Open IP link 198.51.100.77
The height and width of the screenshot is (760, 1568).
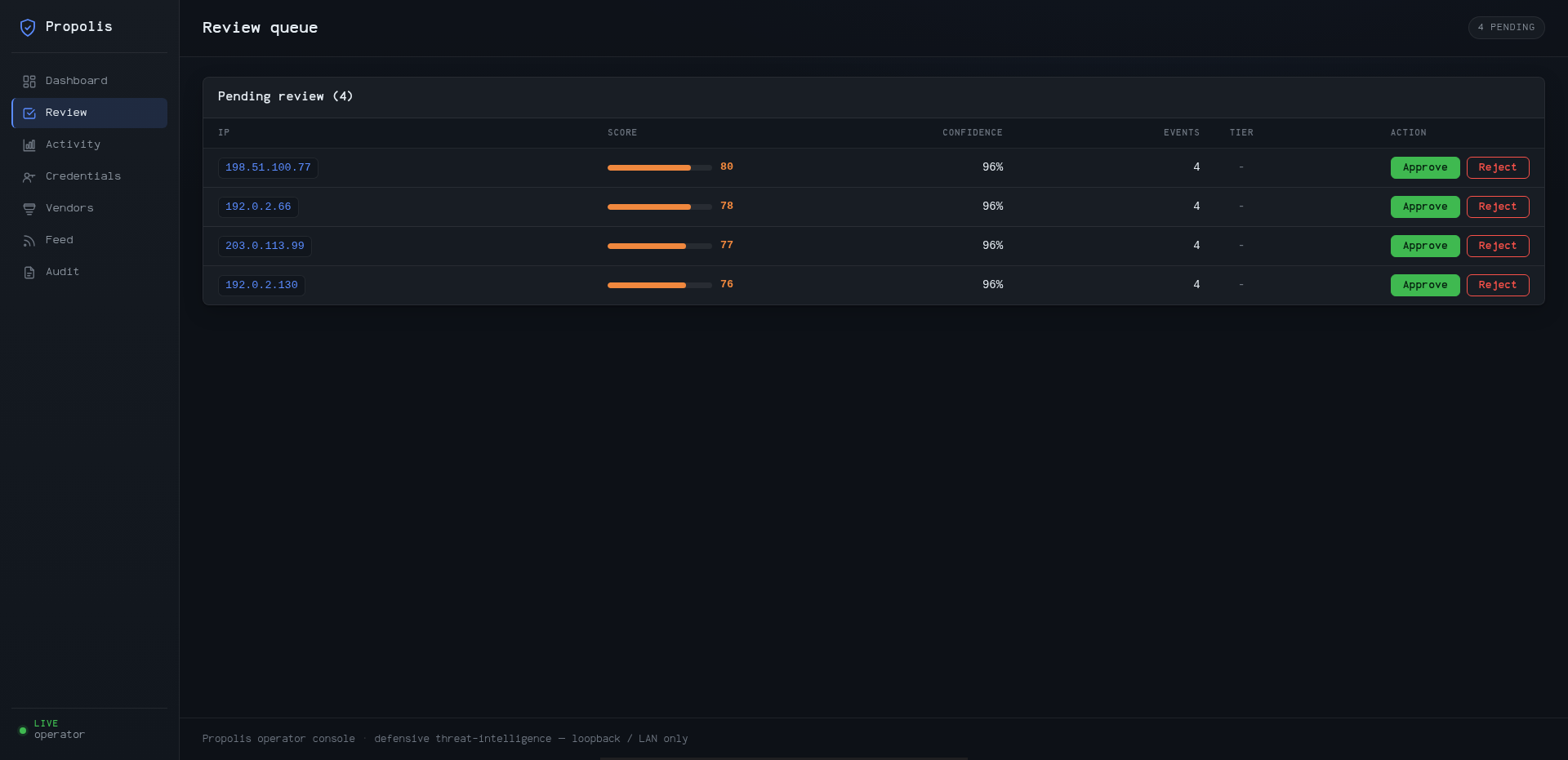[x=268, y=167]
